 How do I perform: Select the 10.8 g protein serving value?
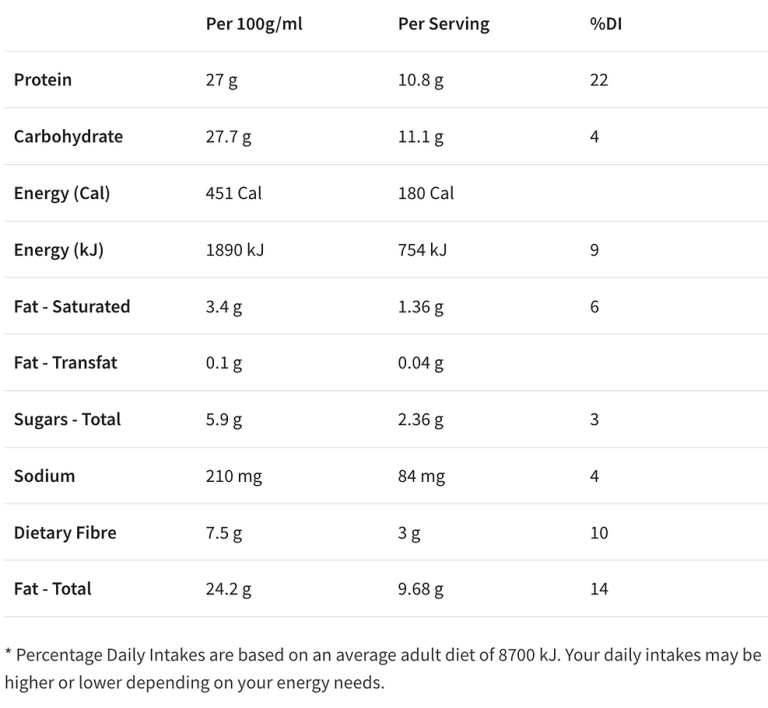pyautogui.click(x=421, y=80)
